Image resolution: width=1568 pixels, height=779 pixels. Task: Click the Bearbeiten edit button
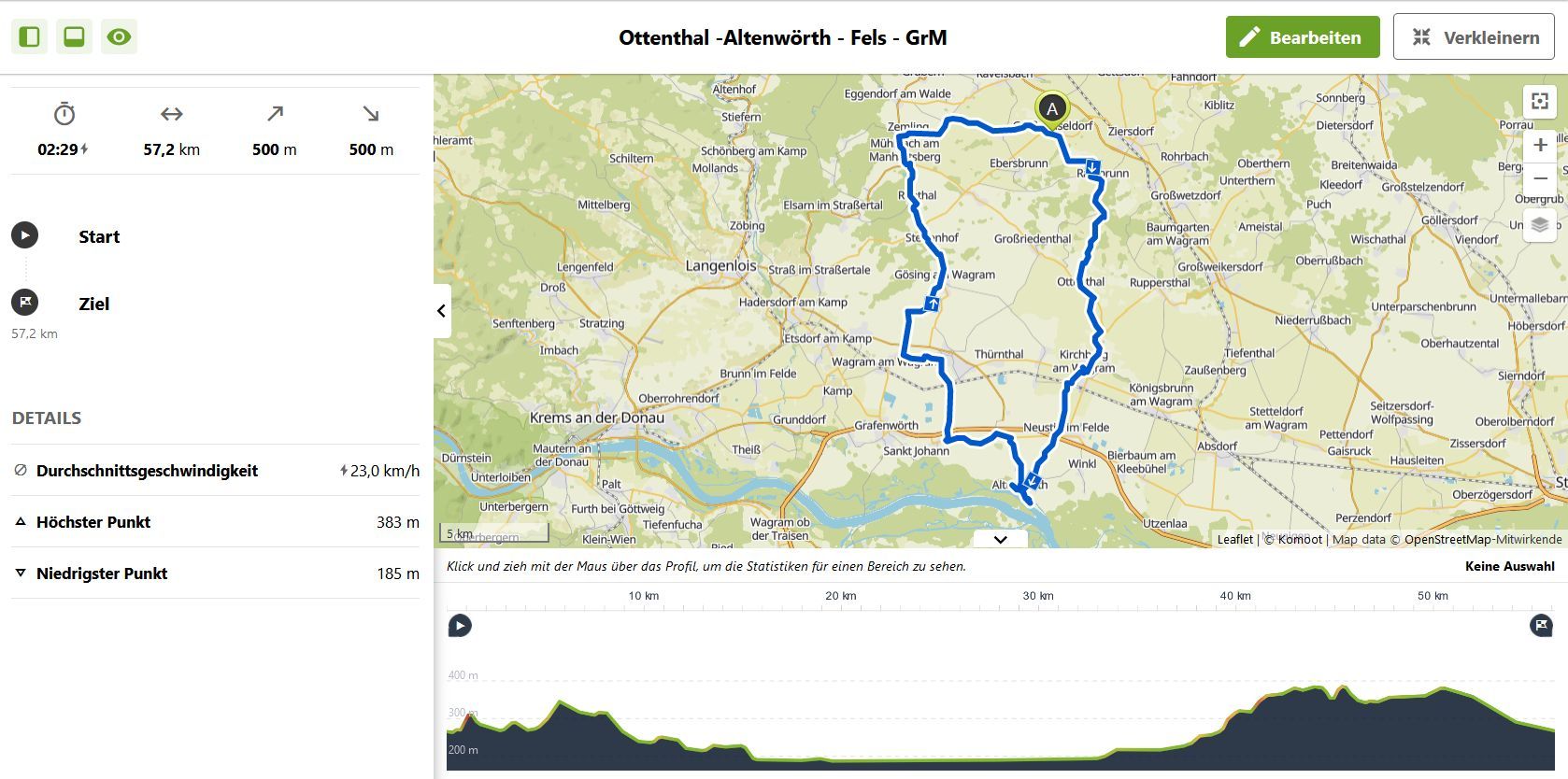[x=1303, y=37]
